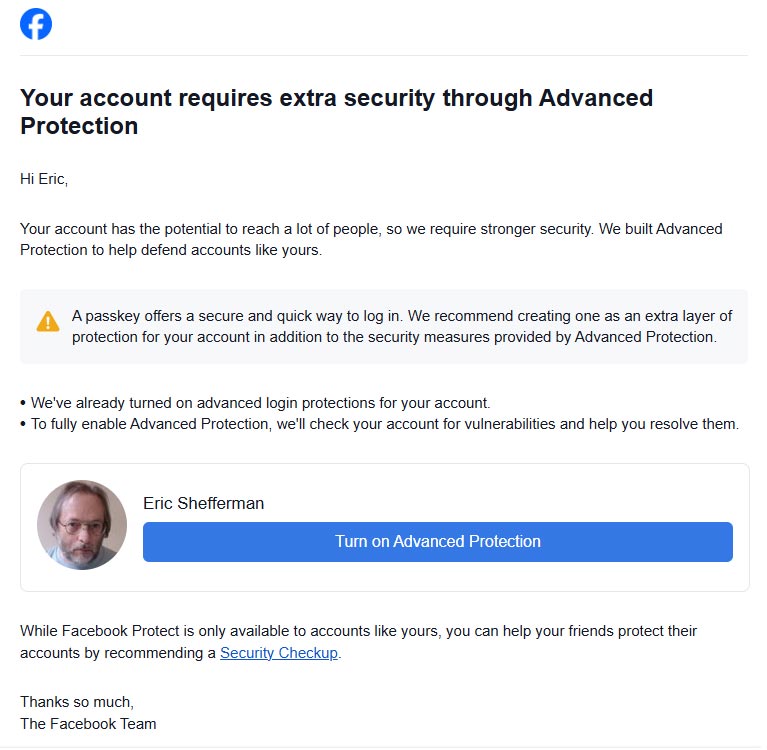
Task: Select the Eric Shefferman account name
Action: [x=204, y=503]
